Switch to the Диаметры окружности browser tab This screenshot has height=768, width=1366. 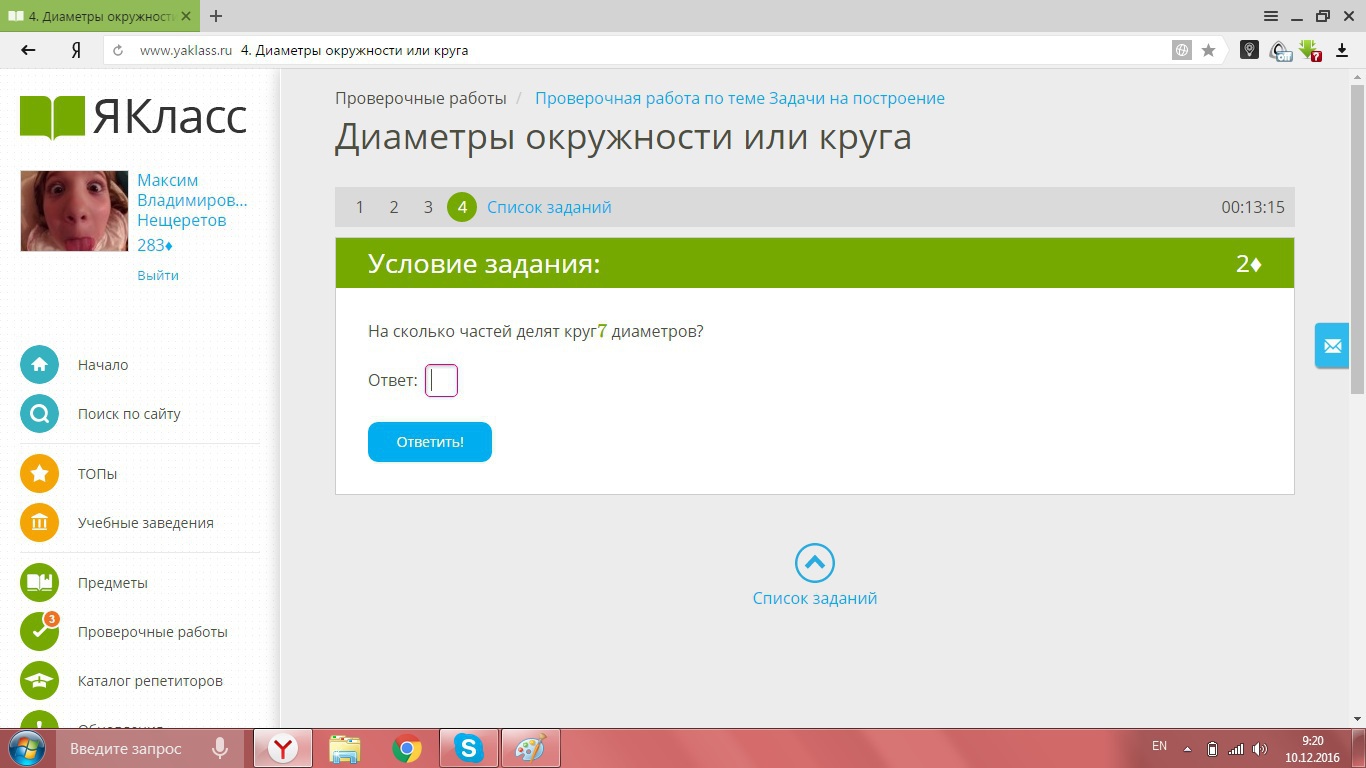[x=98, y=16]
